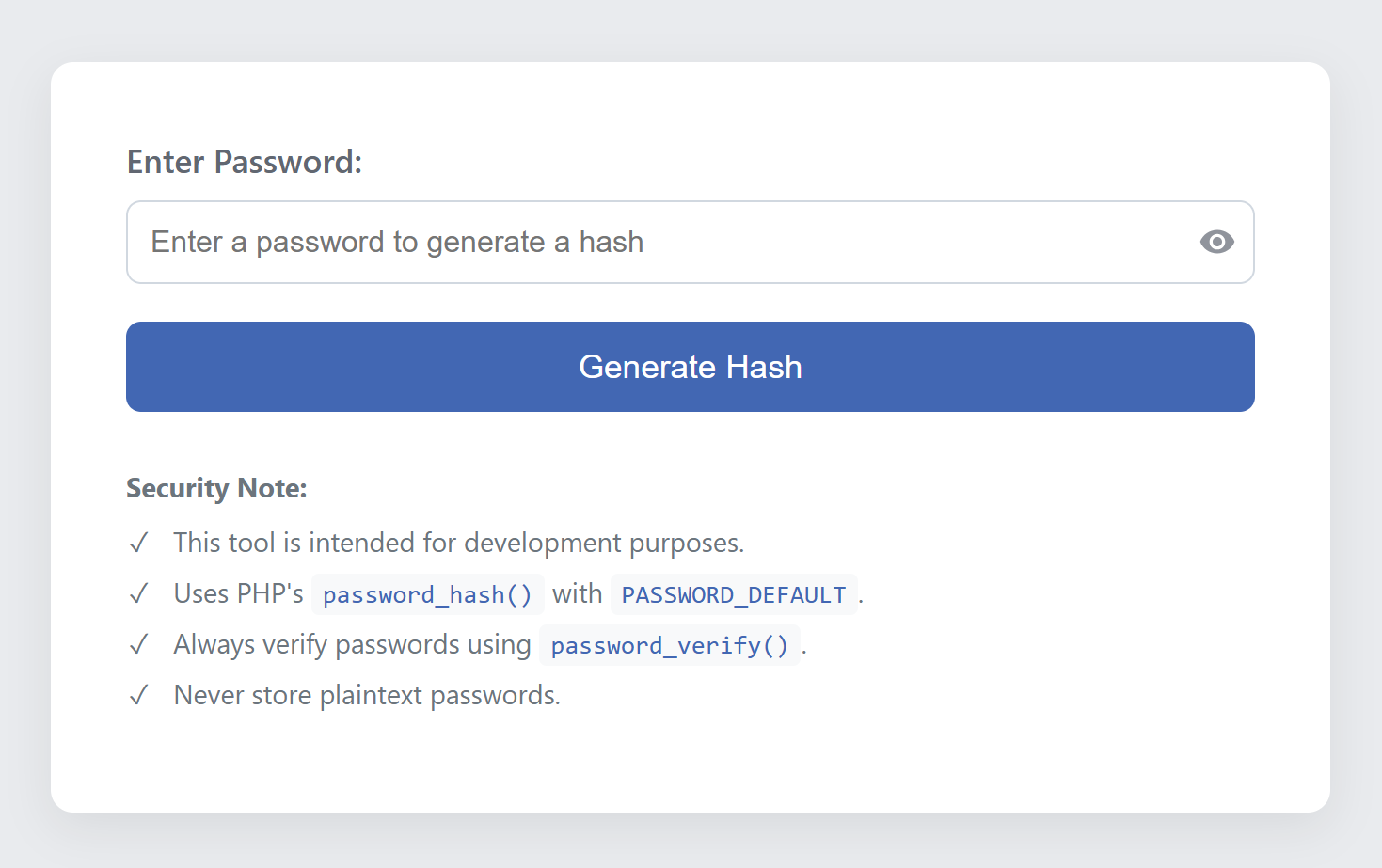The height and width of the screenshot is (868, 1382).
Task: Toggle password visibility with the eye icon
Action: [1216, 242]
